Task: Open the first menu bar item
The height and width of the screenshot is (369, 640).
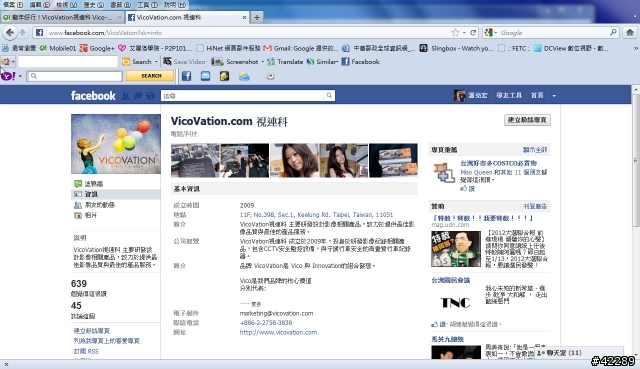Action: [x=13, y=5]
